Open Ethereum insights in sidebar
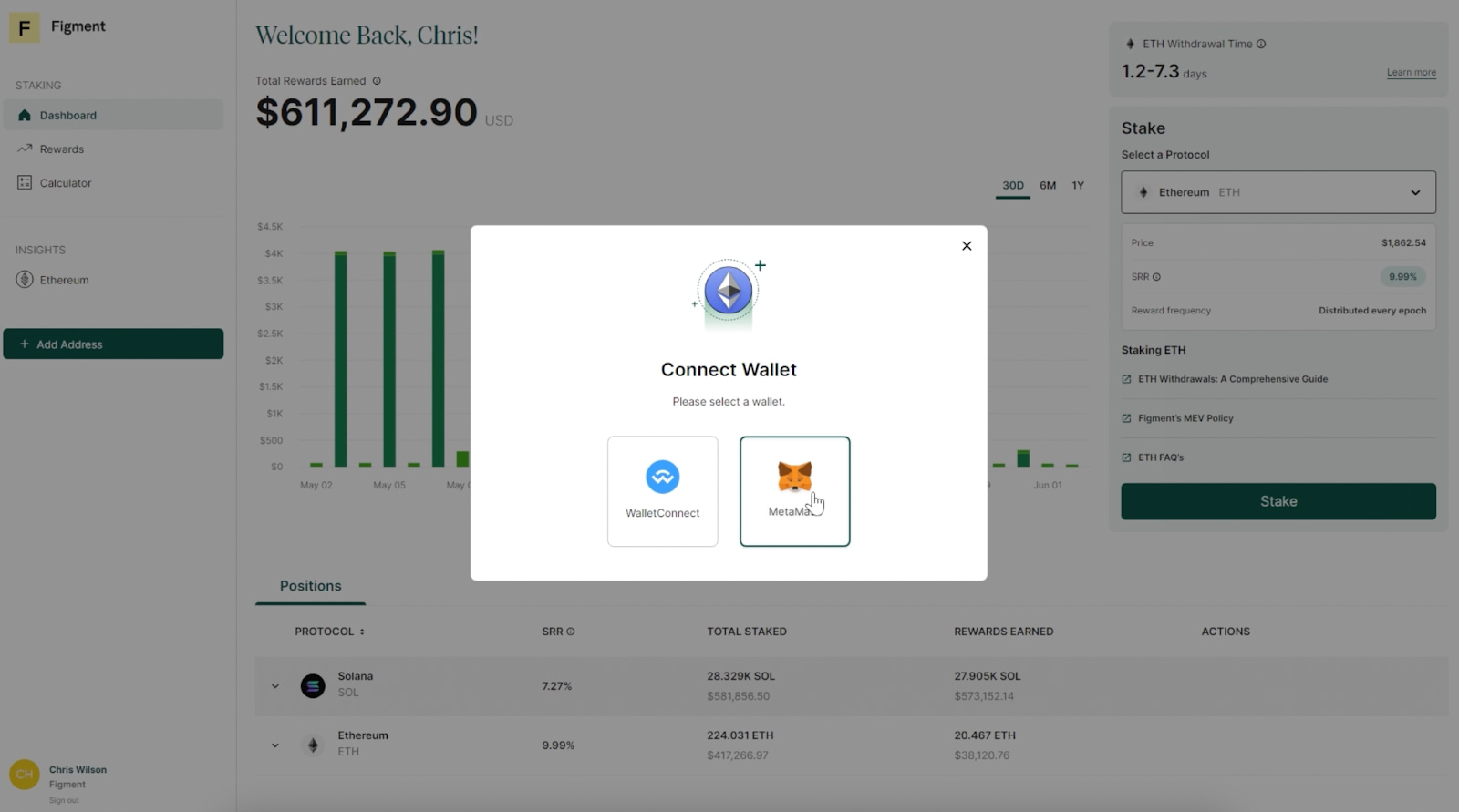Image resolution: width=1459 pixels, height=812 pixels. click(64, 280)
